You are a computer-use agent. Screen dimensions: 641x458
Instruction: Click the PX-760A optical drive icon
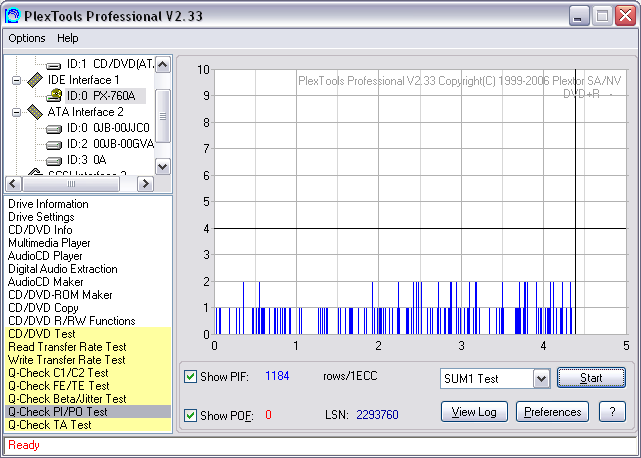point(54,96)
